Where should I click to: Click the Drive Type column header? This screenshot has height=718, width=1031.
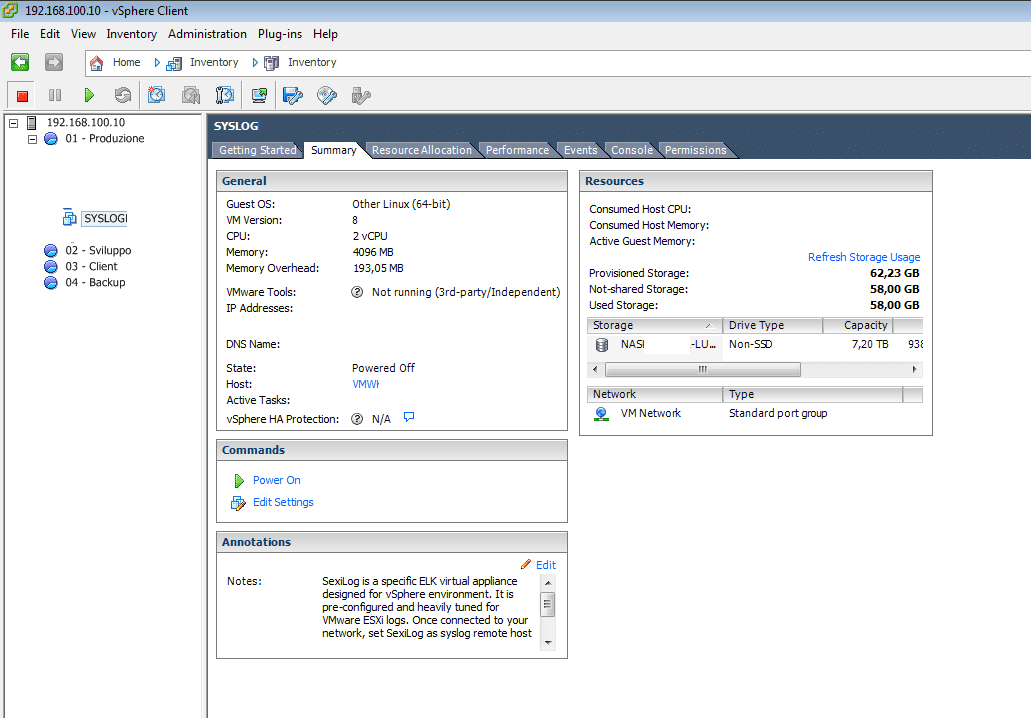pos(773,325)
